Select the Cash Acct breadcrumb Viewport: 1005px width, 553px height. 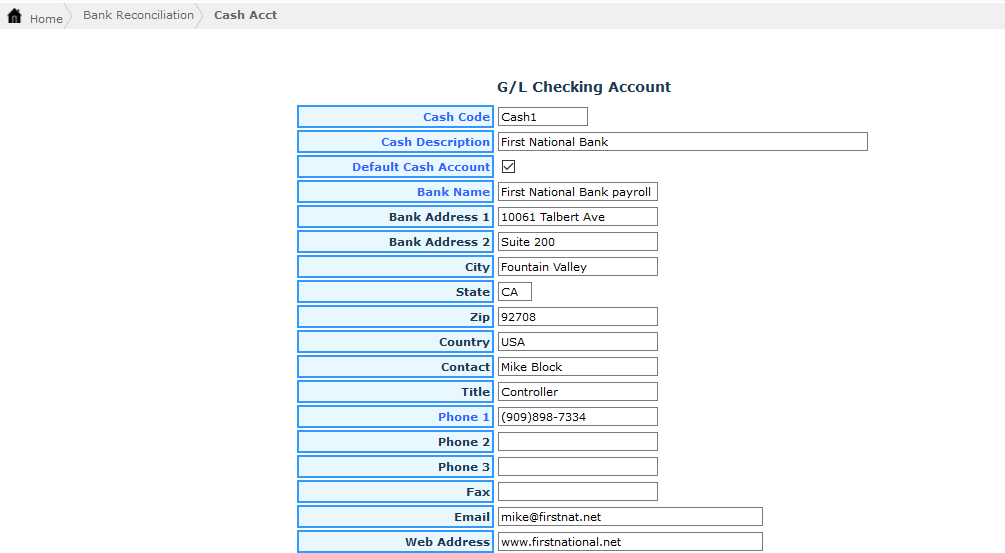click(245, 16)
